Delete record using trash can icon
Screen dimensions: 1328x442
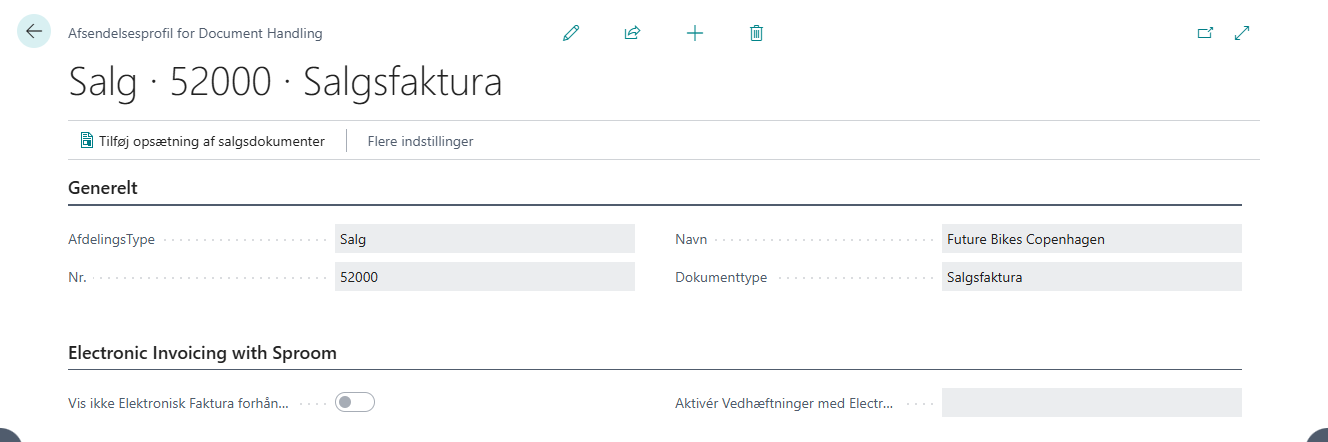(x=756, y=33)
